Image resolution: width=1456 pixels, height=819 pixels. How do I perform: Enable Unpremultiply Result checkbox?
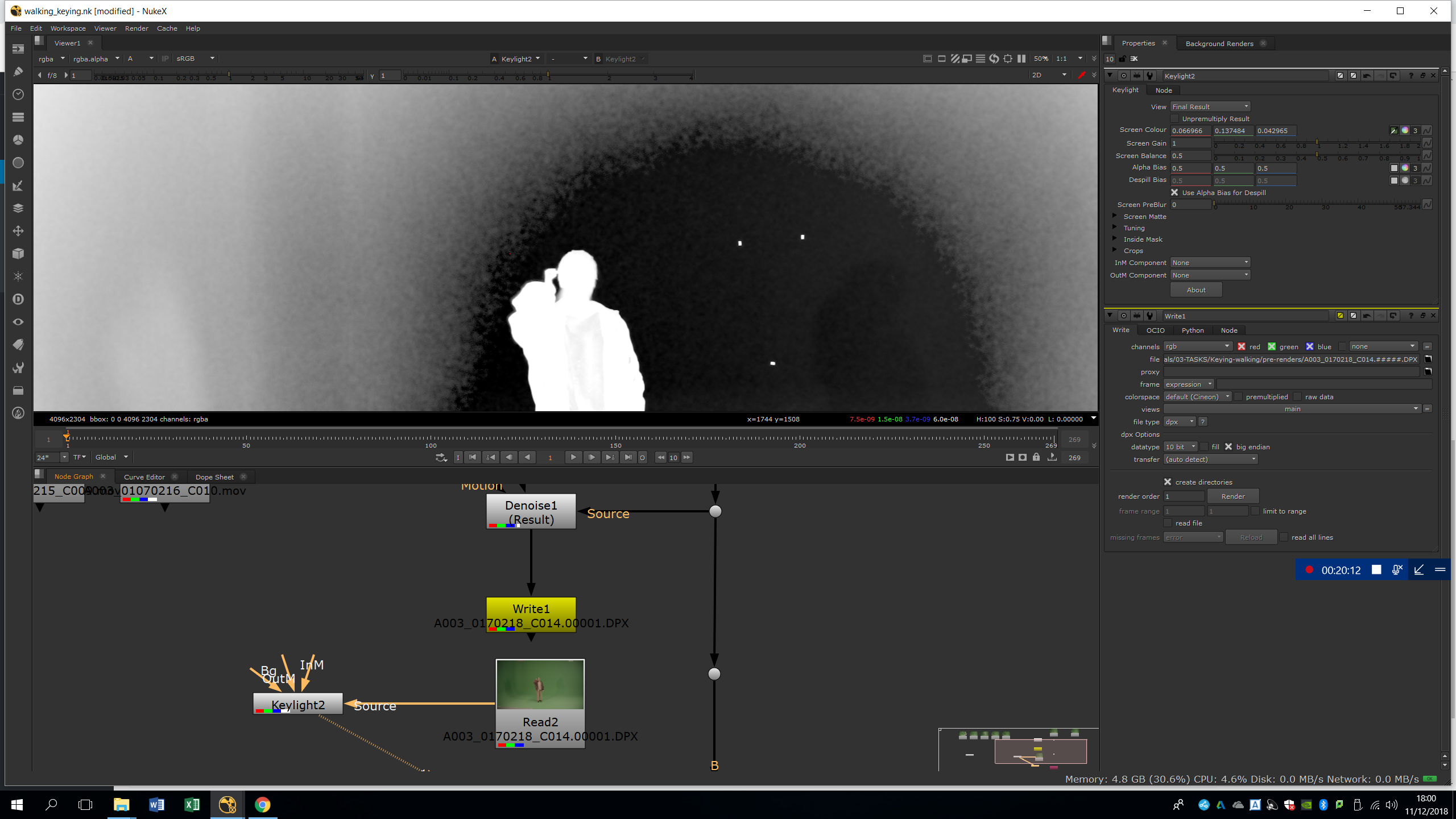(1175, 119)
